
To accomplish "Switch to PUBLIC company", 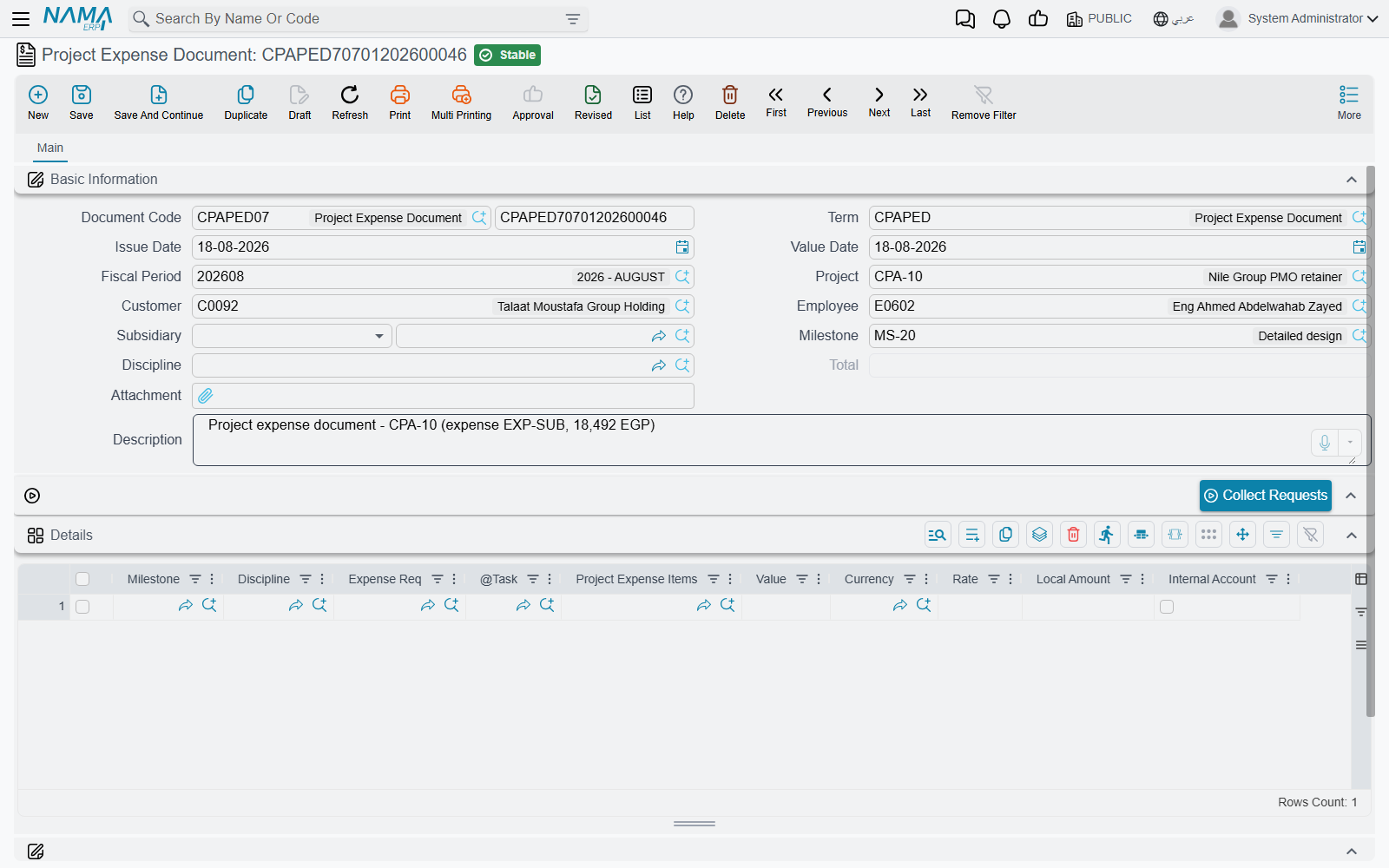I will click(x=1100, y=18).
